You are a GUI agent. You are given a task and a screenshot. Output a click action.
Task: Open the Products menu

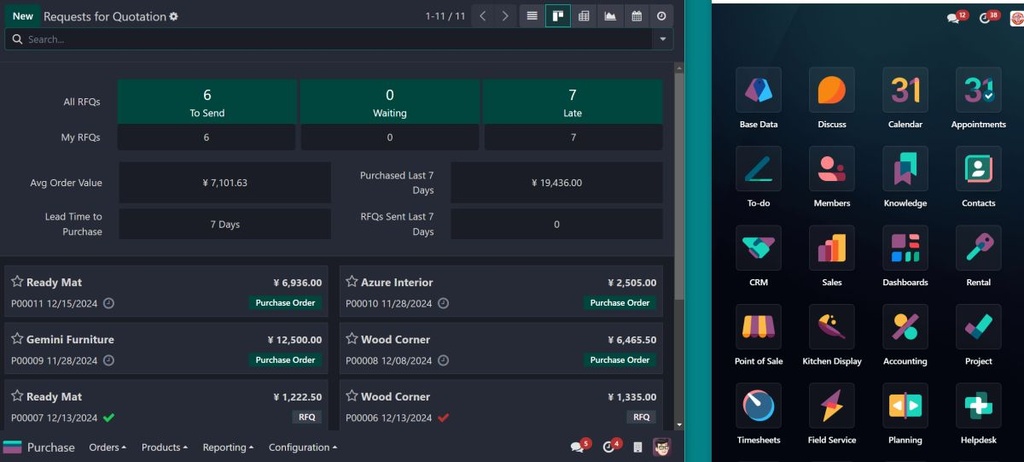[x=165, y=448]
